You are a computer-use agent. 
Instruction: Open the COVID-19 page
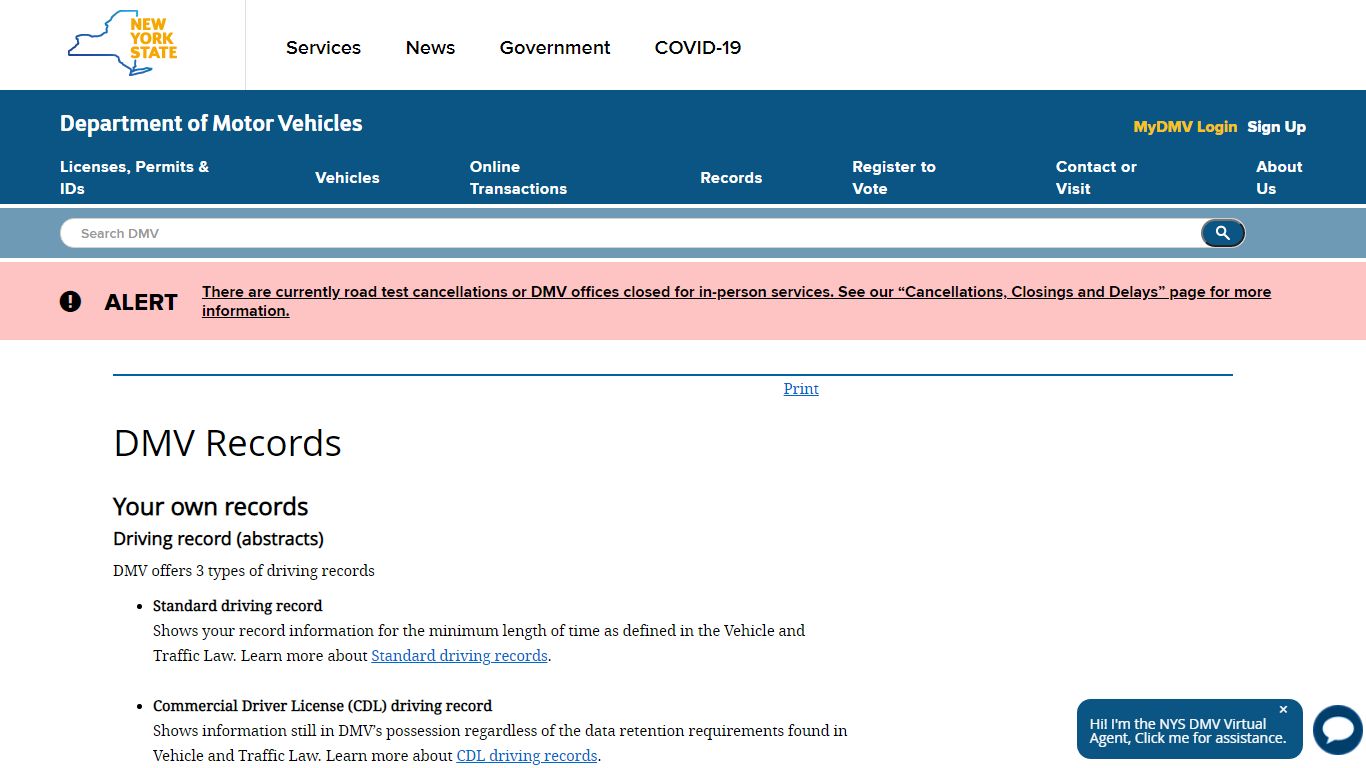pos(698,47)
